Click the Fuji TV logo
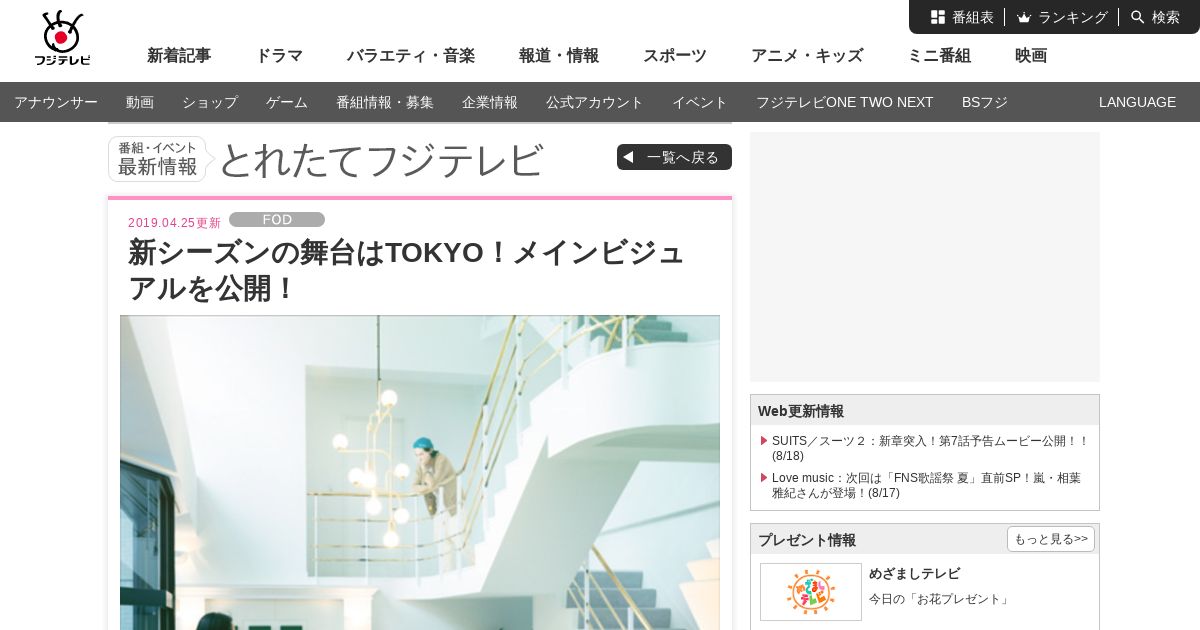 pos(62,38)
